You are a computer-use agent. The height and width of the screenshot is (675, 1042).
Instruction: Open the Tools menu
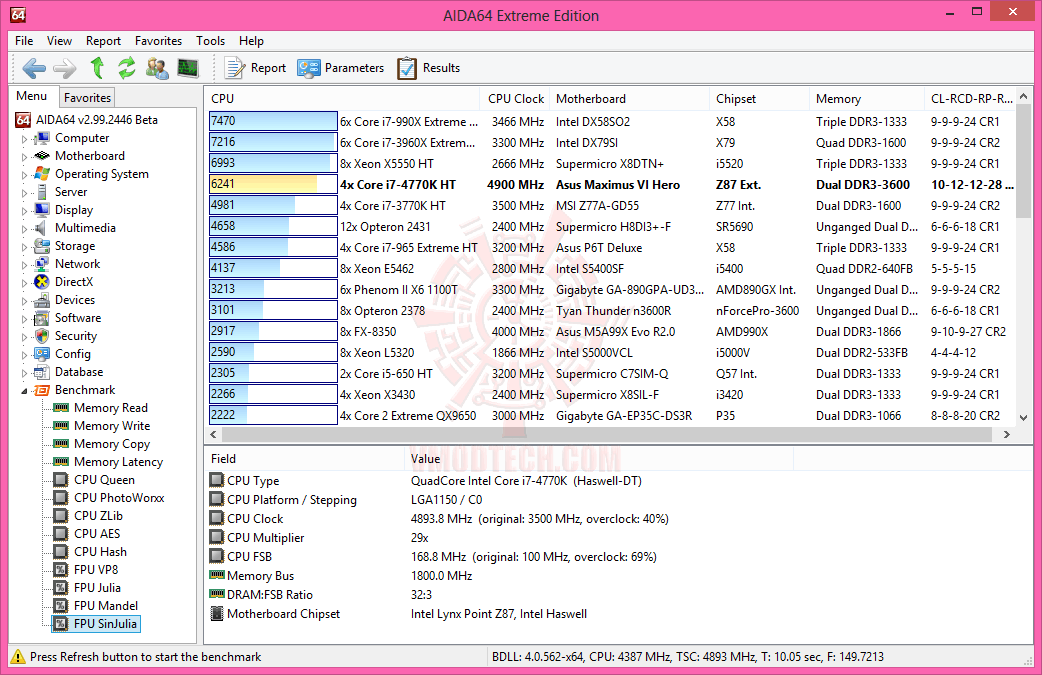point(210,41)
